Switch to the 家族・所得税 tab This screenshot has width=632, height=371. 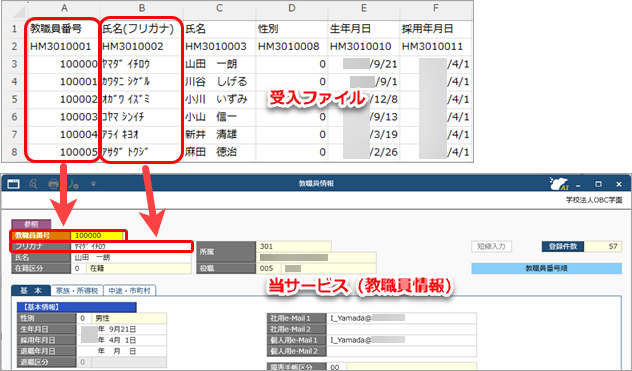[x=77, y=291]
